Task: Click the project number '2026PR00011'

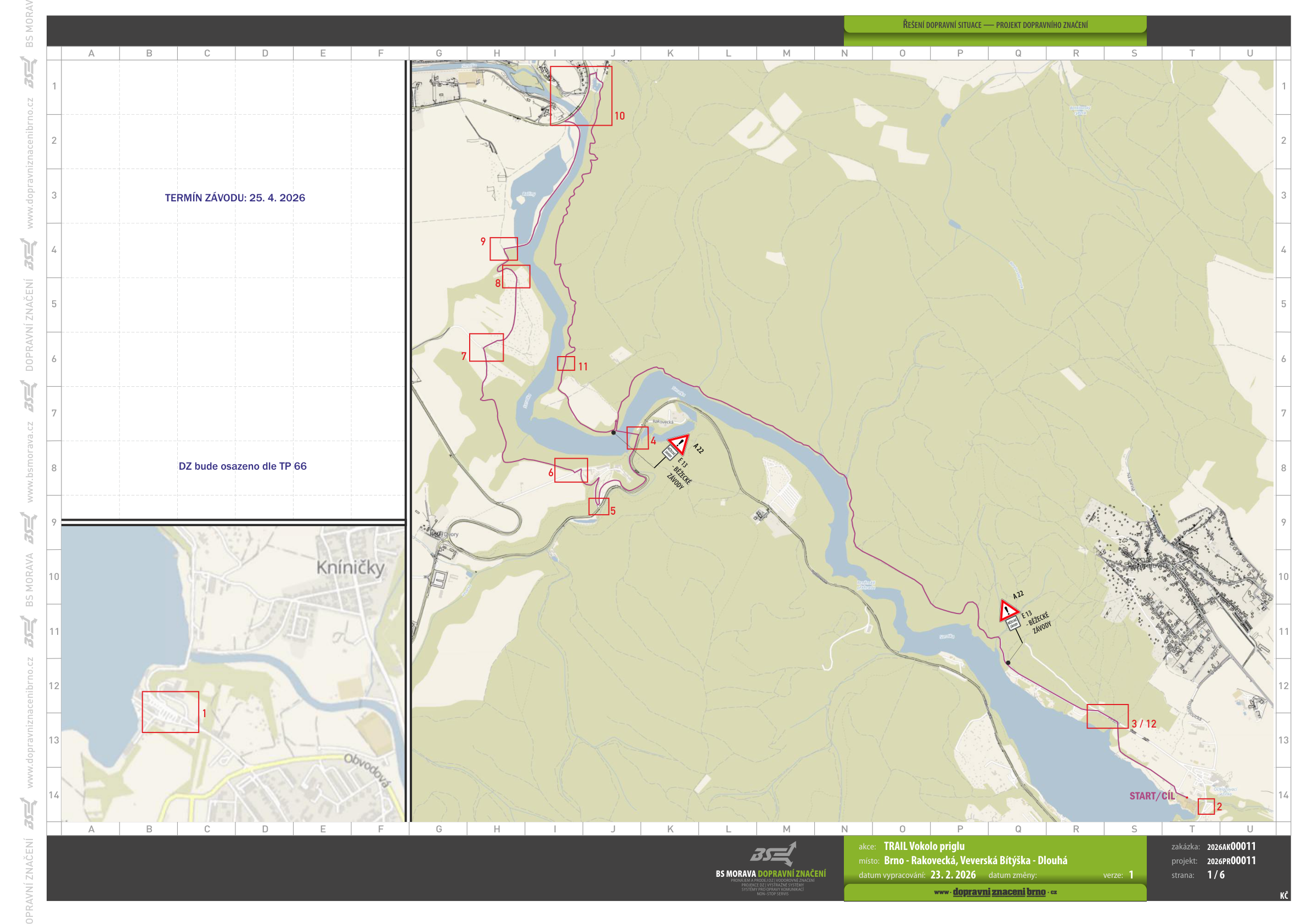Action: coord(1231,861)
